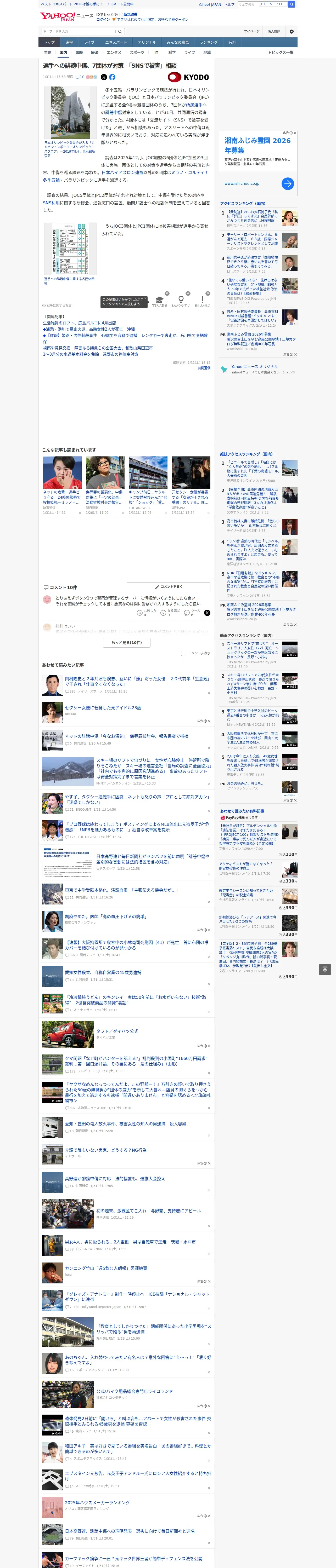Open the 購入履歴 link

click(x=274, y=32)
